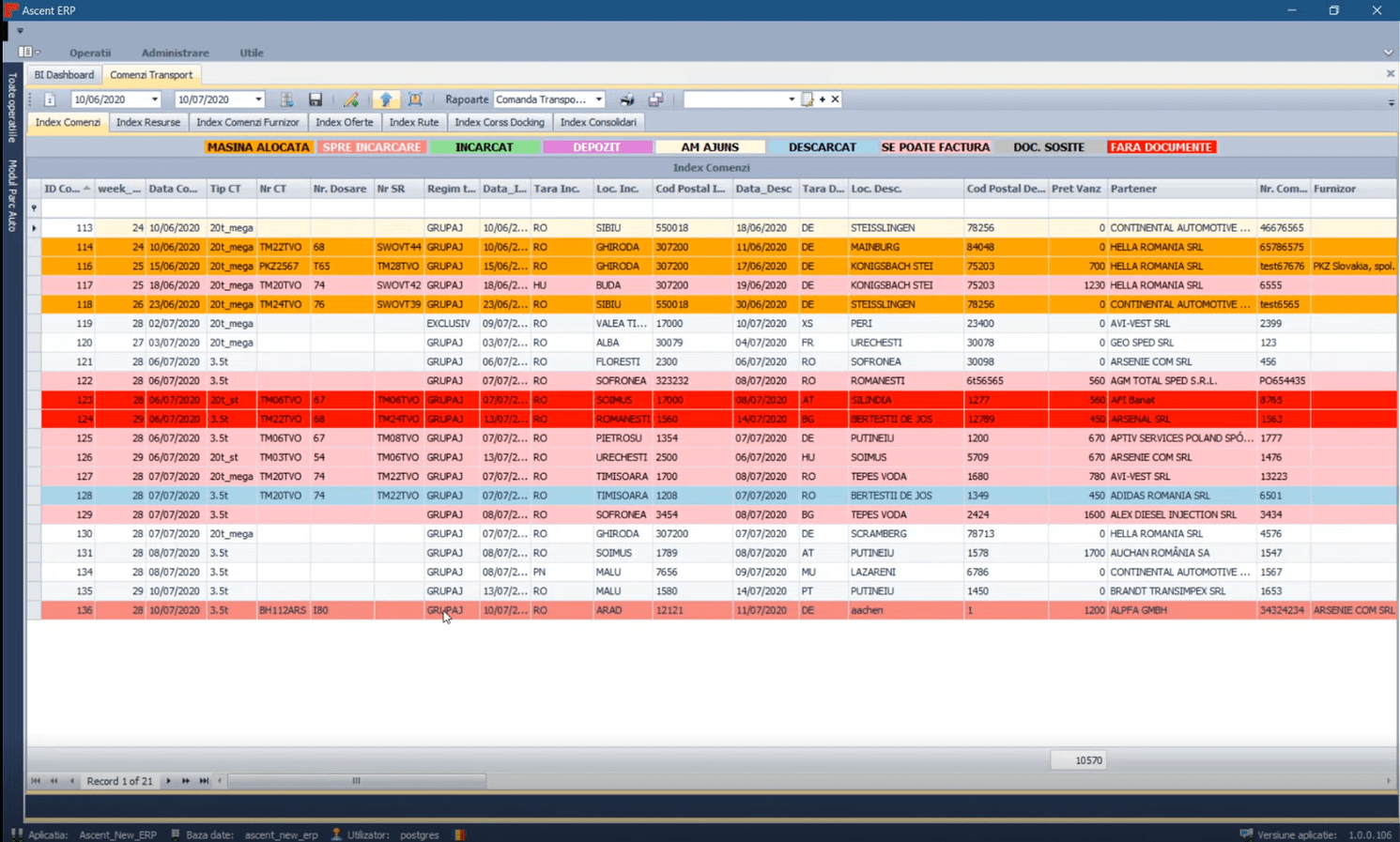Select the Index Rute tab
Viewport: 1400px width, 842px height.
pyautogui.click(x=414, y=122)
